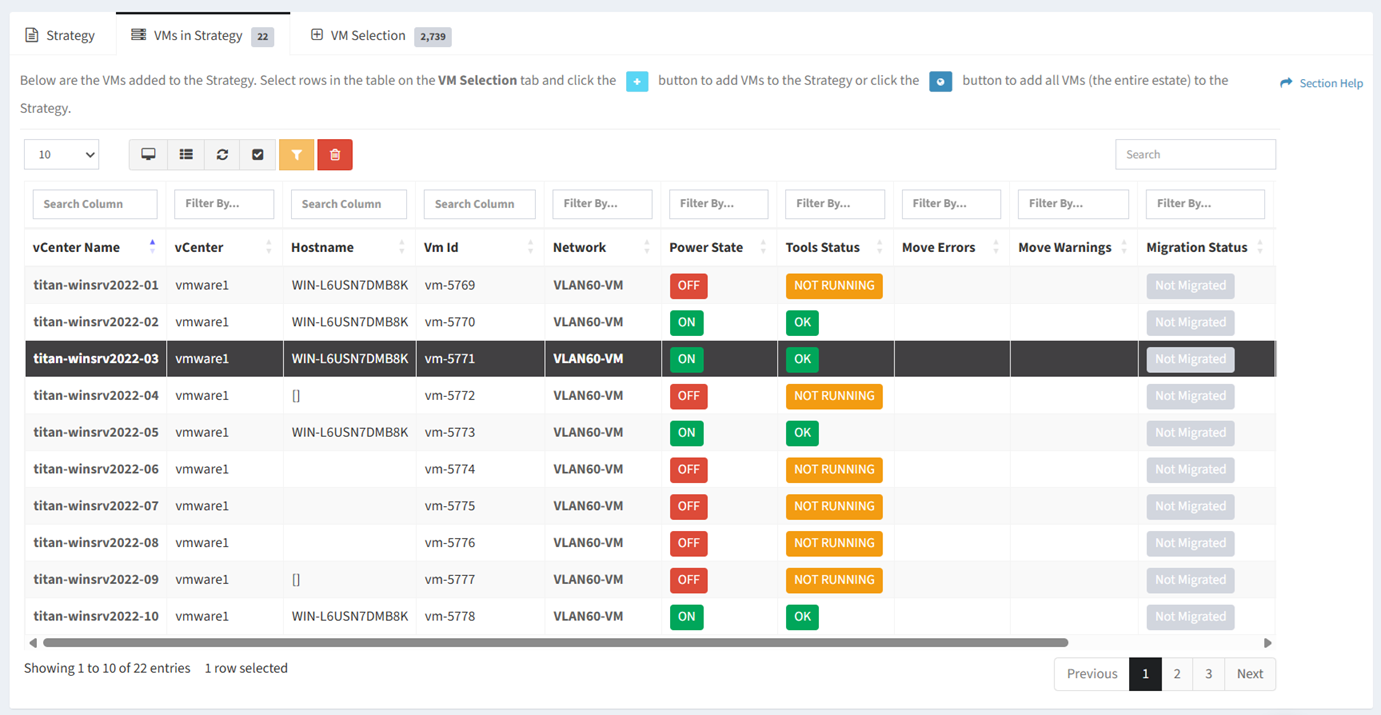Switch to the Strategy tab
Screen dimensions: 1381x715
59,35
